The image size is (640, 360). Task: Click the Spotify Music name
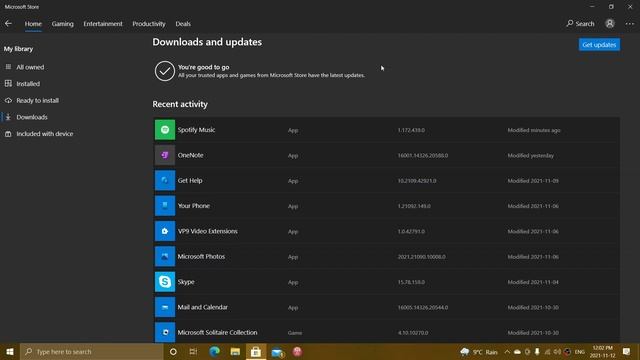(196, 130)
